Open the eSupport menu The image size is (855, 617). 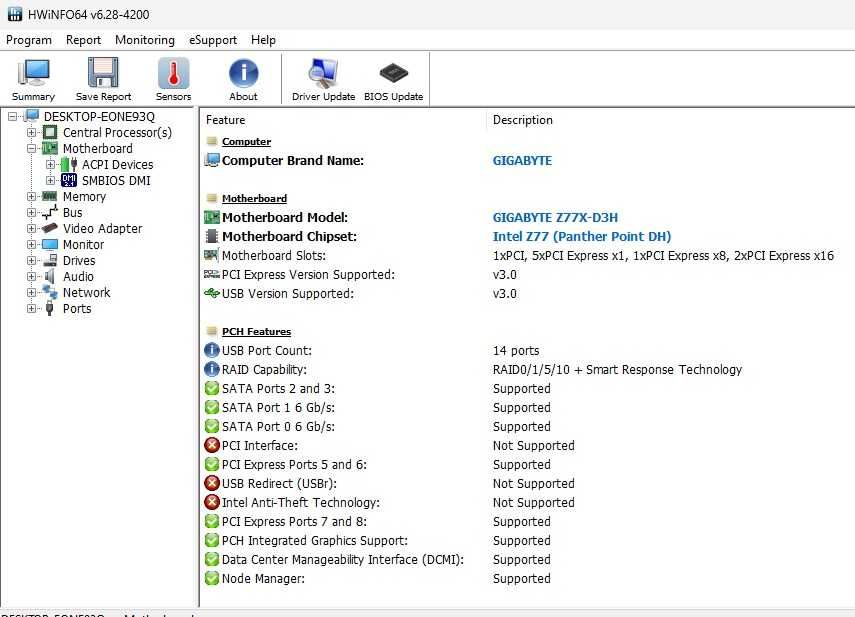[x=213, y=40]
